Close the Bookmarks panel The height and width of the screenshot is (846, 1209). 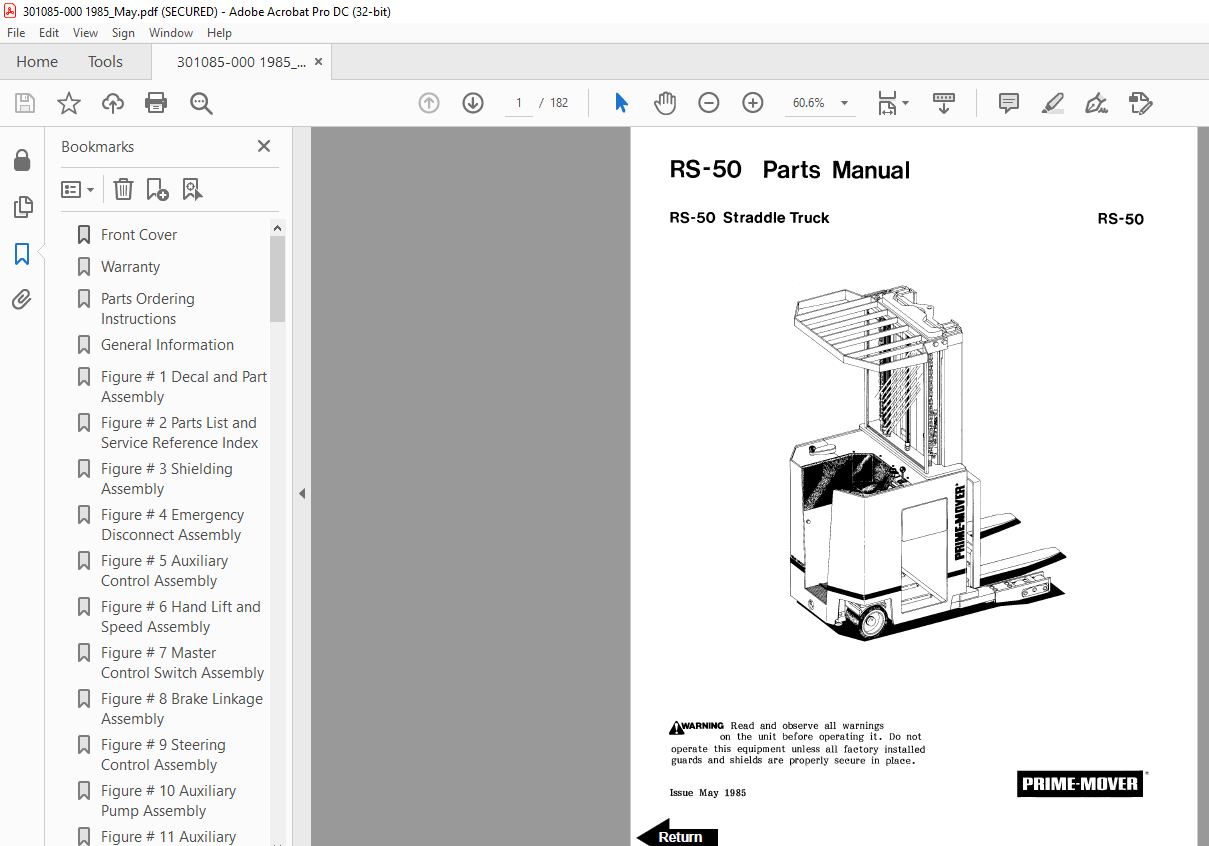click(264, 146)
